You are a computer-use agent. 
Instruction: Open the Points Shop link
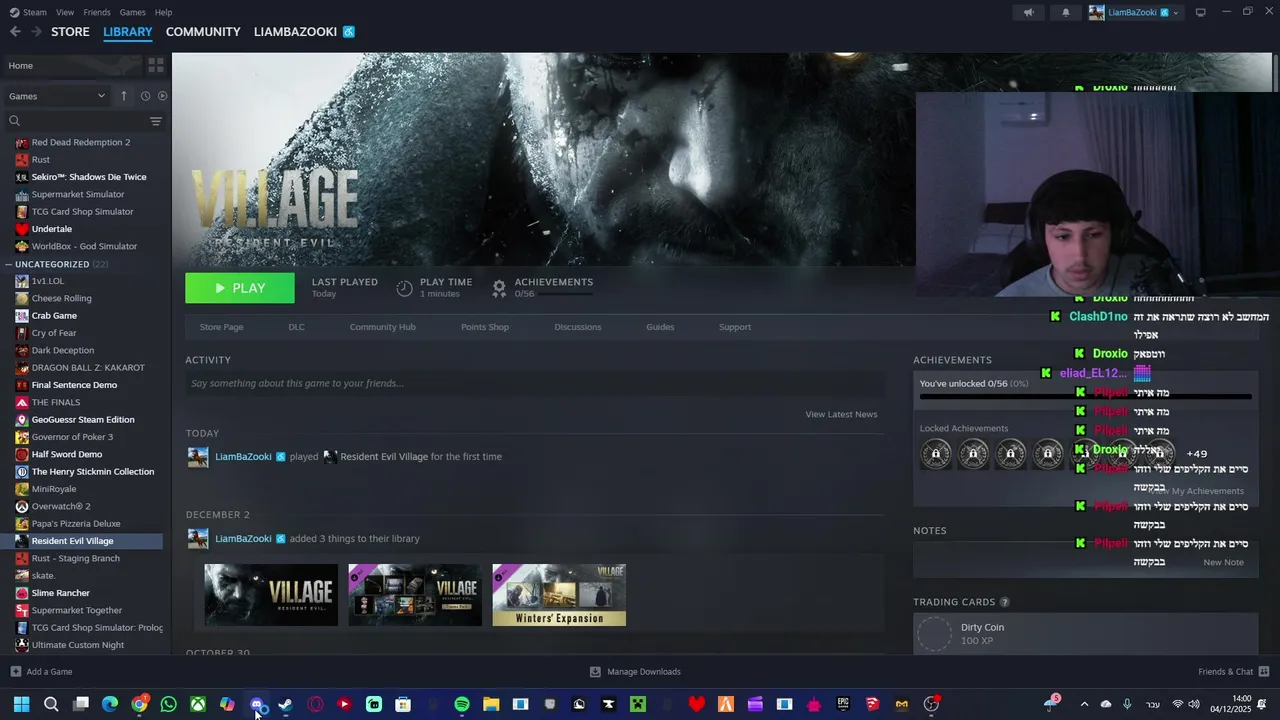click(485, 327)
